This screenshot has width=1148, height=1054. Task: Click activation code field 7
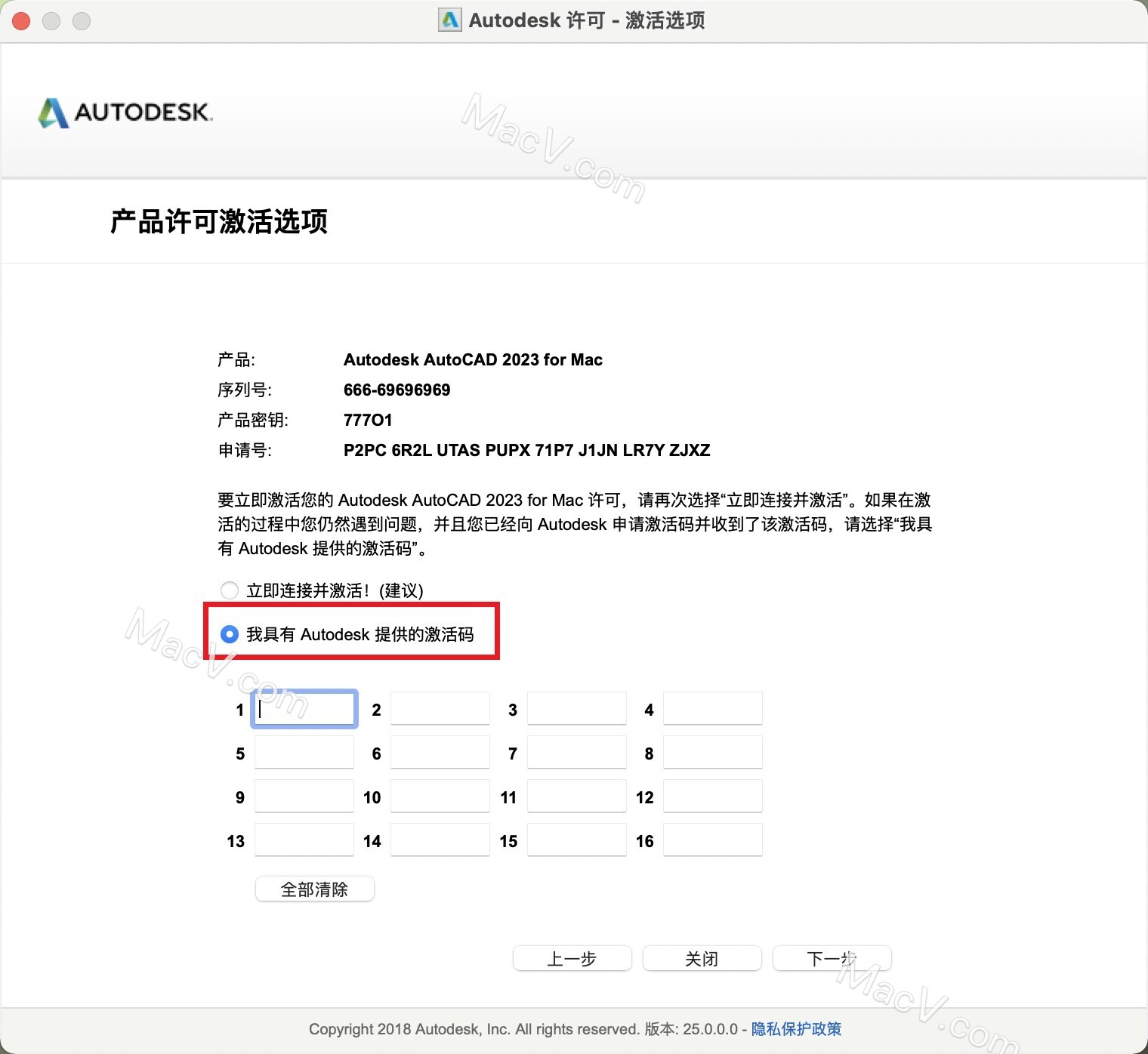pyautogui.click(x=577, y=753)
